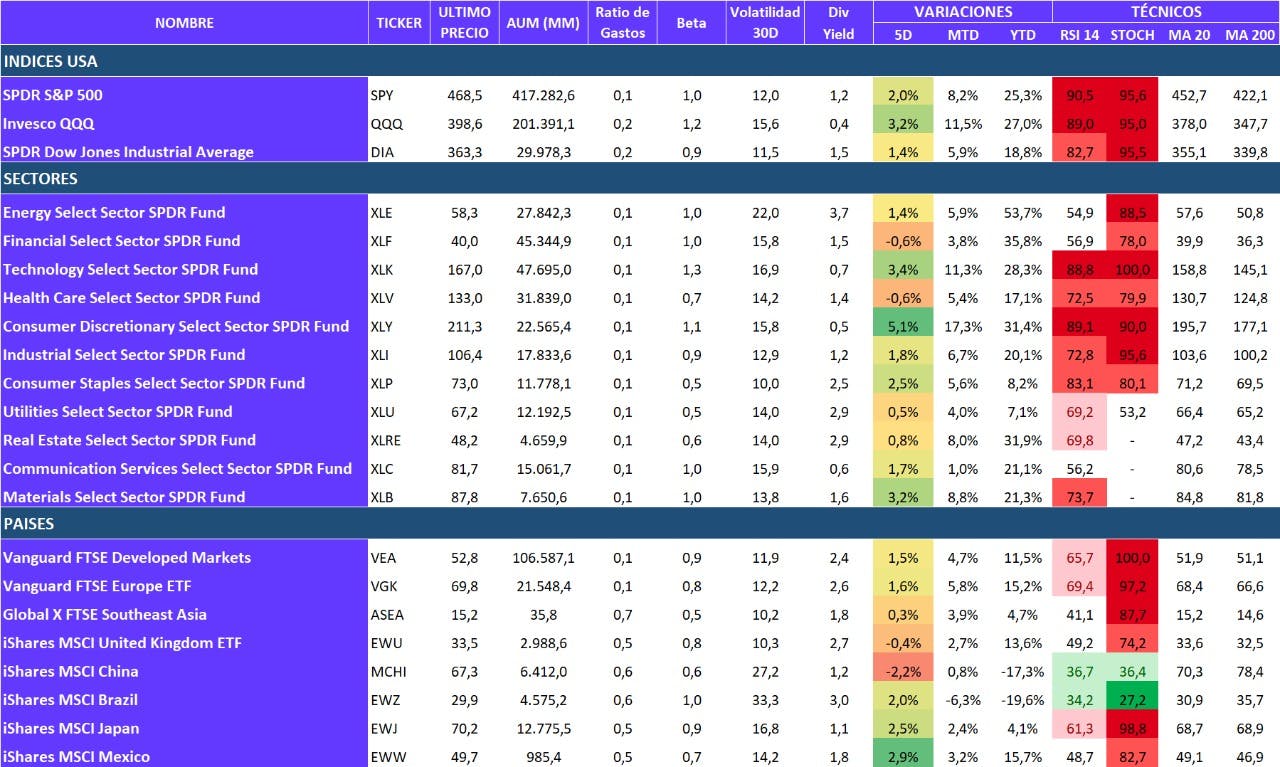The width and height of the screenshot is (1280, 767).
Task: Click Vanguard FTSE Europe ETF cell
Action: [184, 586]
